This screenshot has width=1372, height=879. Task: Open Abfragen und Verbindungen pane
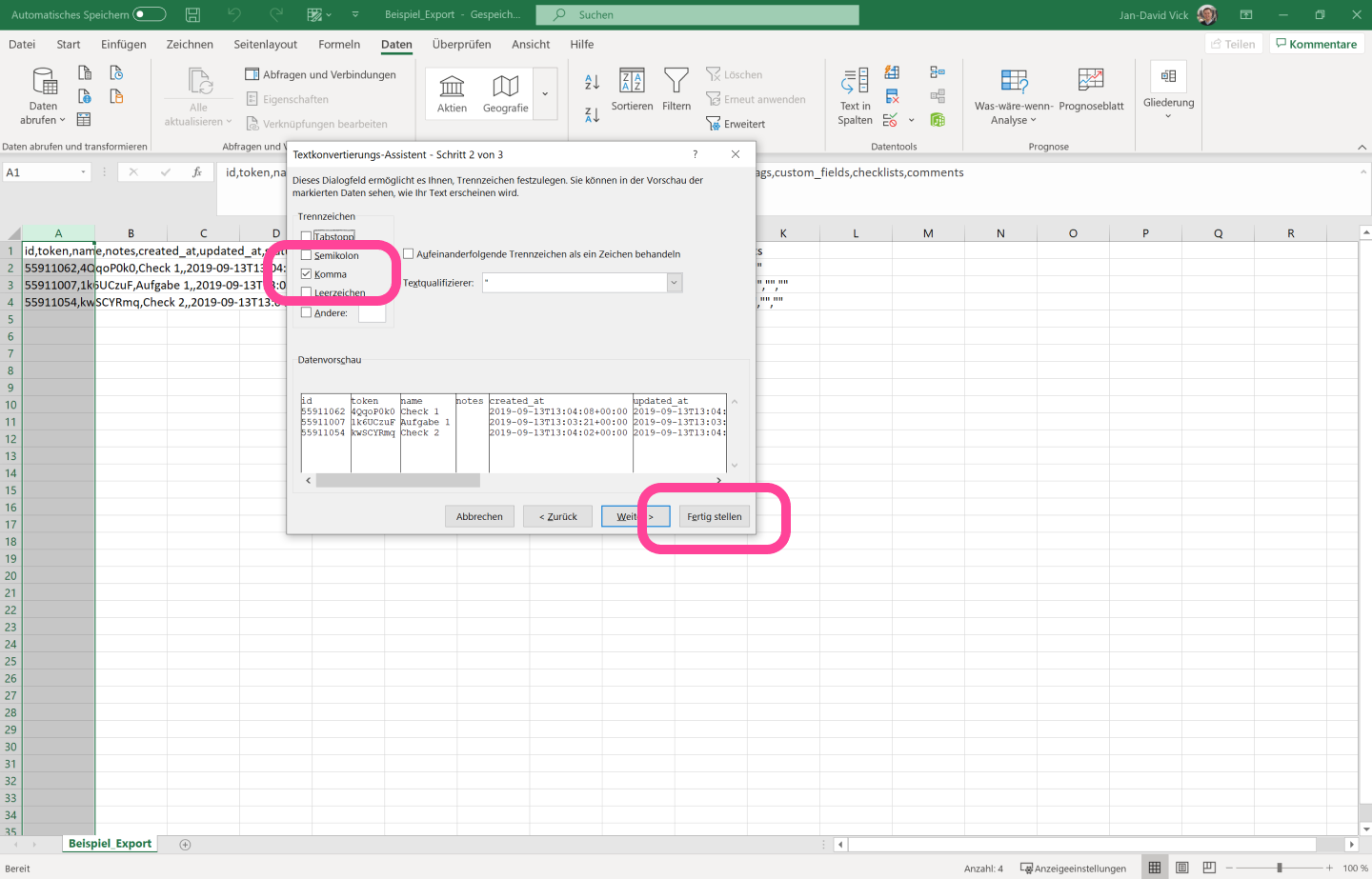tap(320, 74)
